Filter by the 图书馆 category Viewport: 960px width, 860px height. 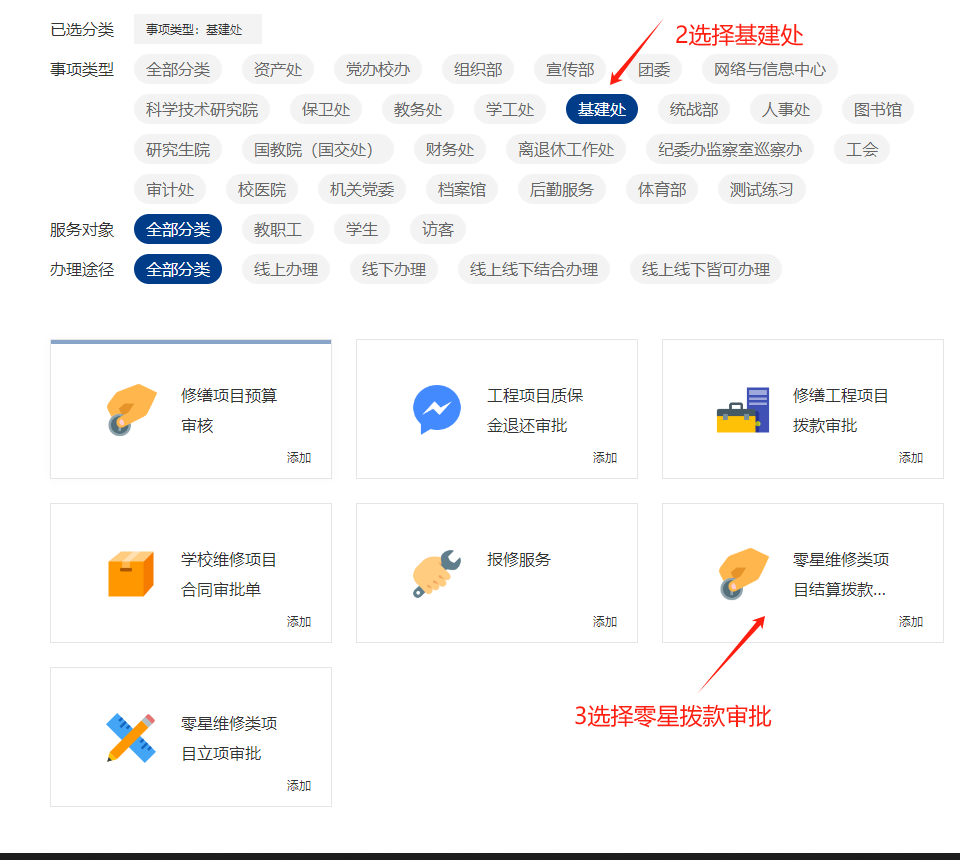pos(878,109)
